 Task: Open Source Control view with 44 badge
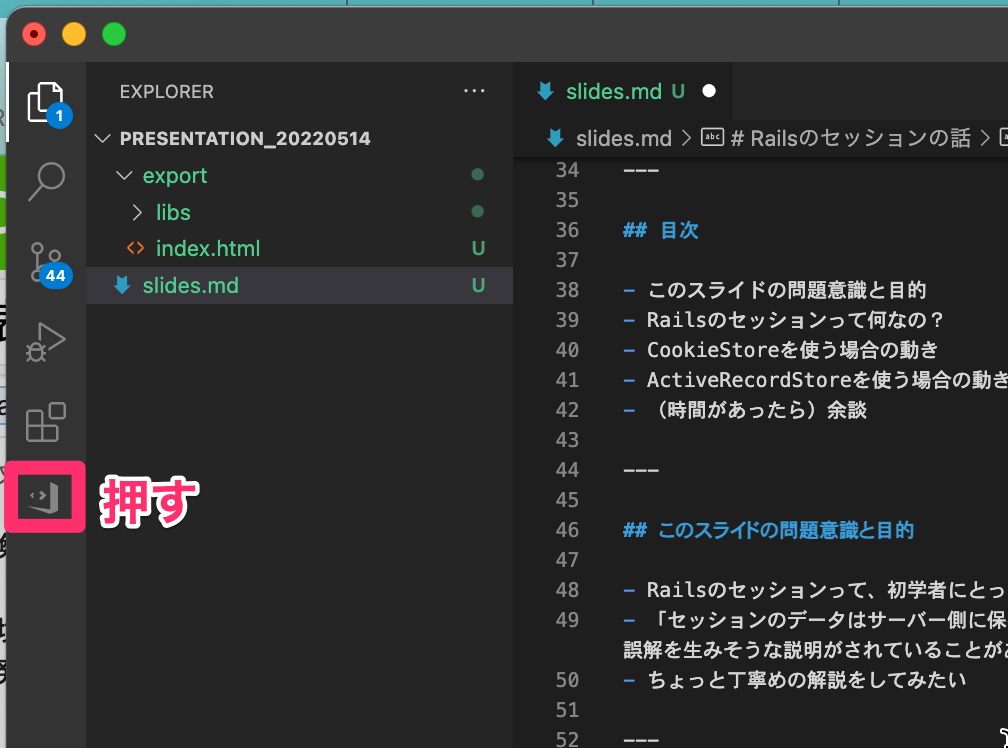click(46, 263)
